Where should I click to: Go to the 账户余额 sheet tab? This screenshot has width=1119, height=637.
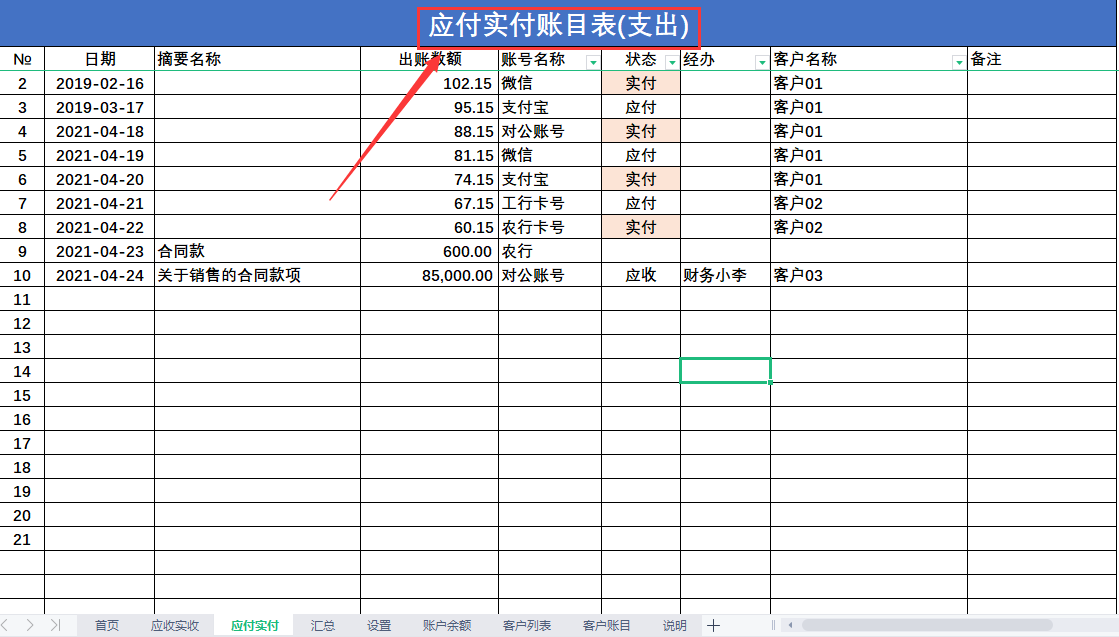(447, 626)
